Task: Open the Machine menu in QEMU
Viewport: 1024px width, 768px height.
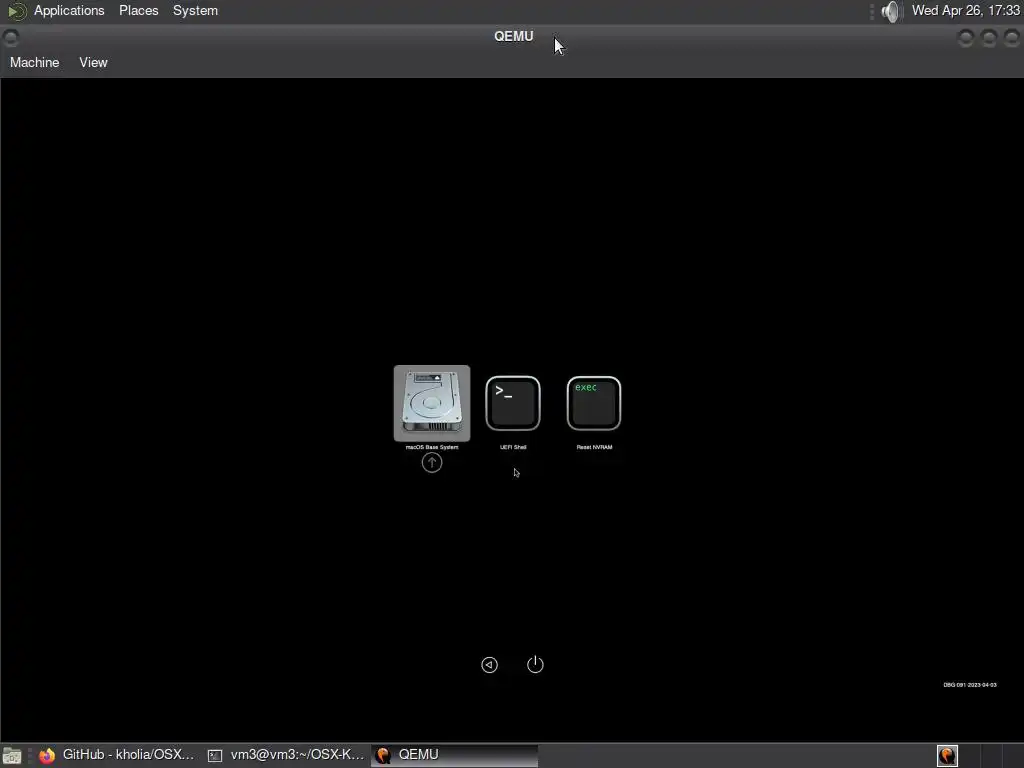Action: coord(35,63)
